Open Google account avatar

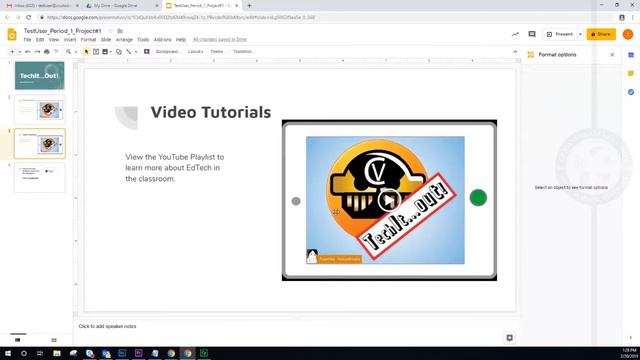[x=628, y=34]
